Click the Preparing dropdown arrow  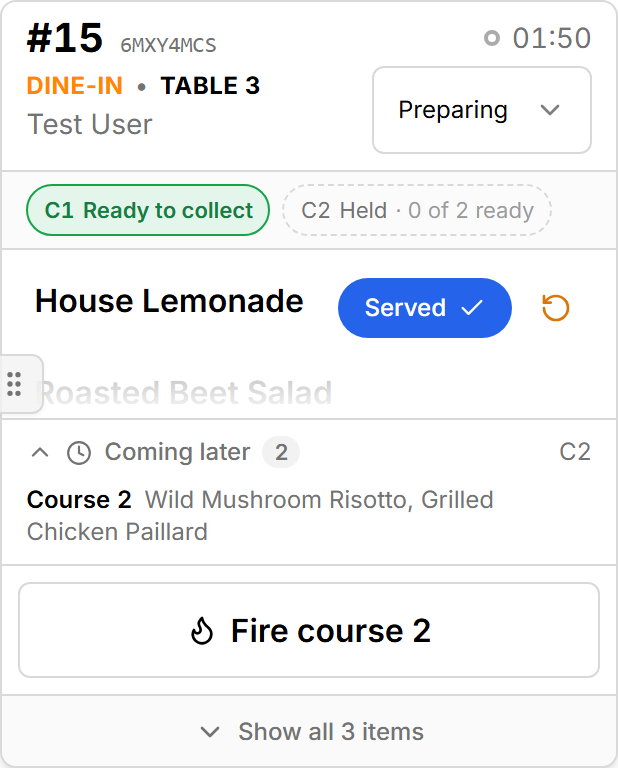550,110
